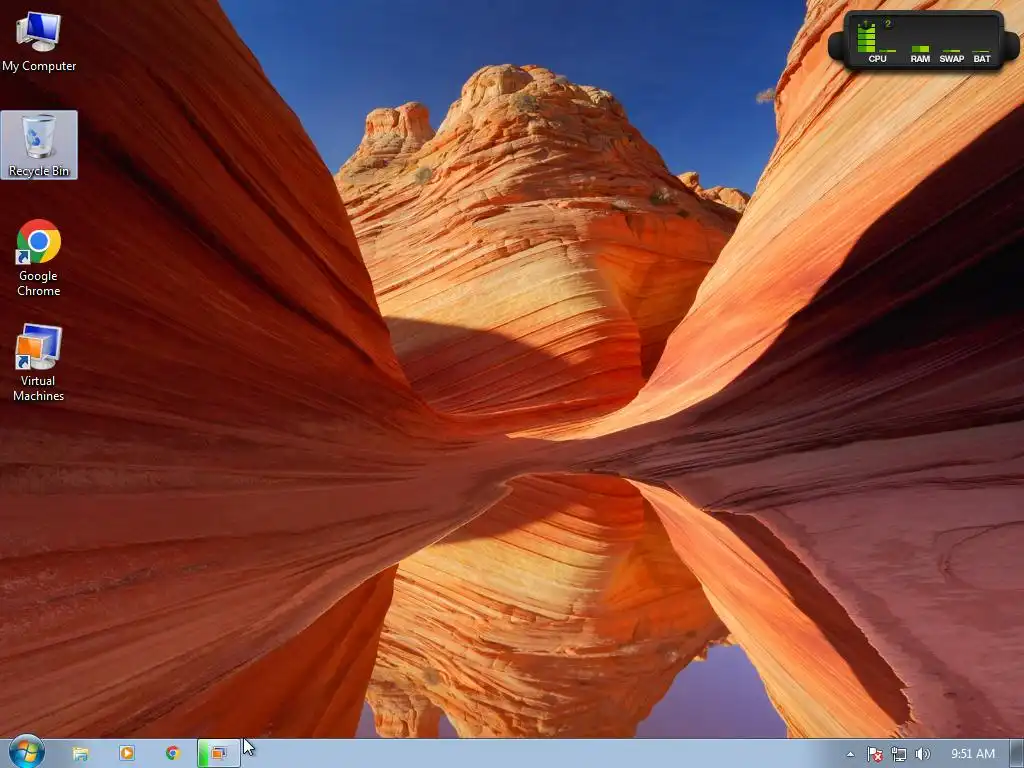Select the Virtual Machines desktop shortcut

pos(39,362)
